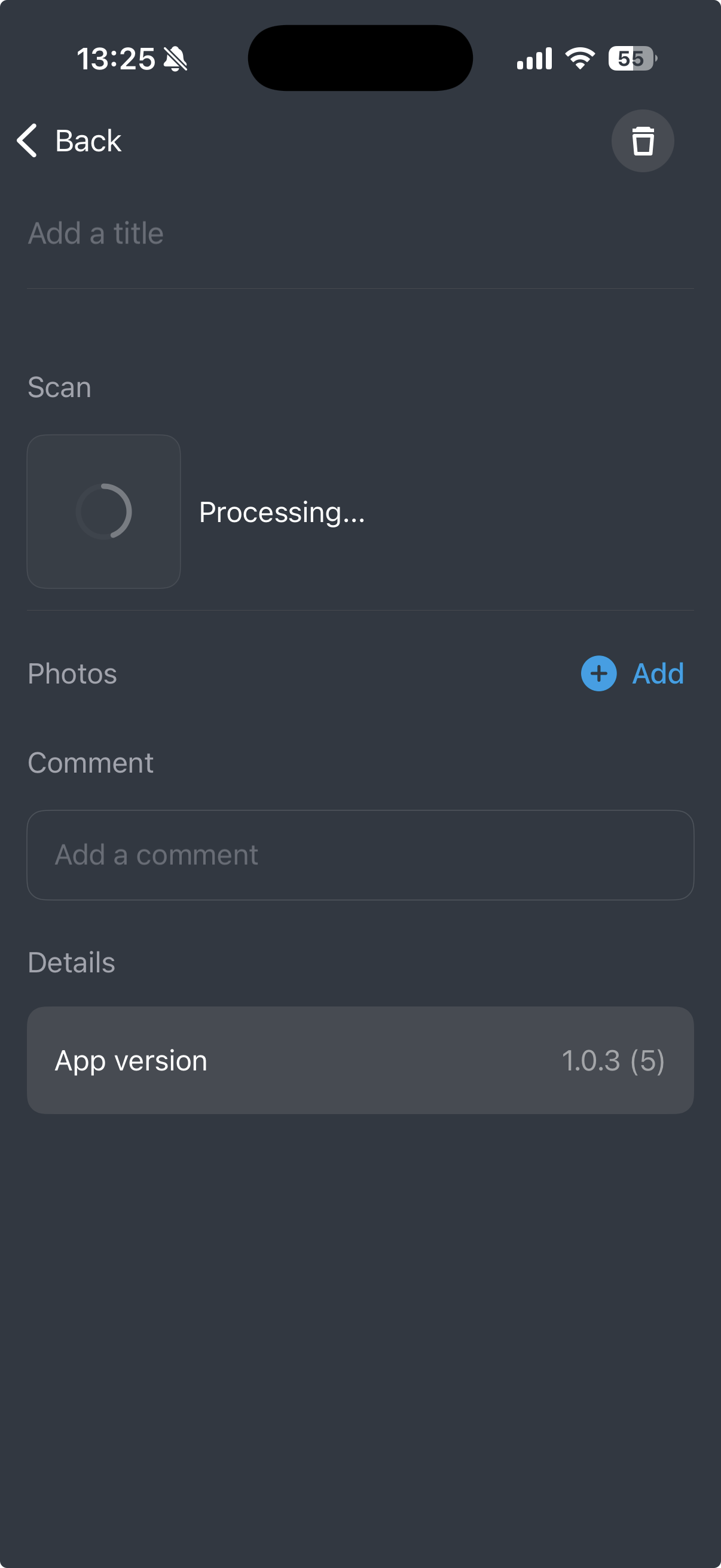This screenshot has height=1568, width=721.
Task: Tap the silent mode bell icon
Action: [x=175, y=59]
